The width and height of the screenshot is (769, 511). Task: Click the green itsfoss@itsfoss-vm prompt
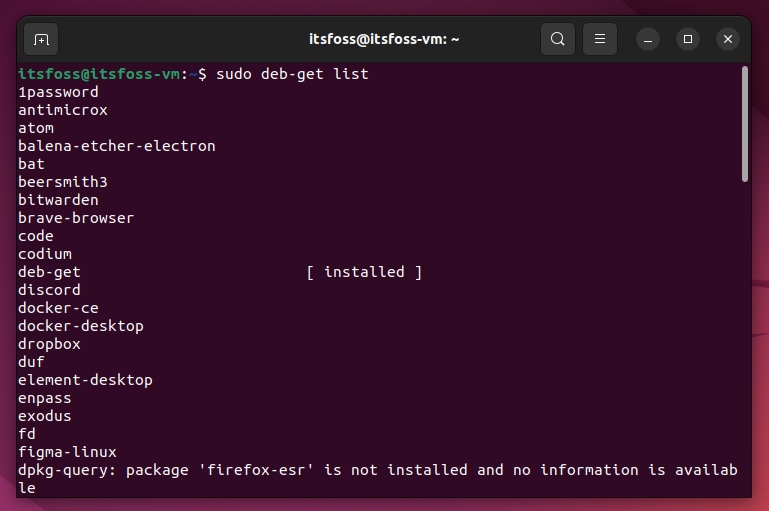pyautogui.click(x=98, y=74)
